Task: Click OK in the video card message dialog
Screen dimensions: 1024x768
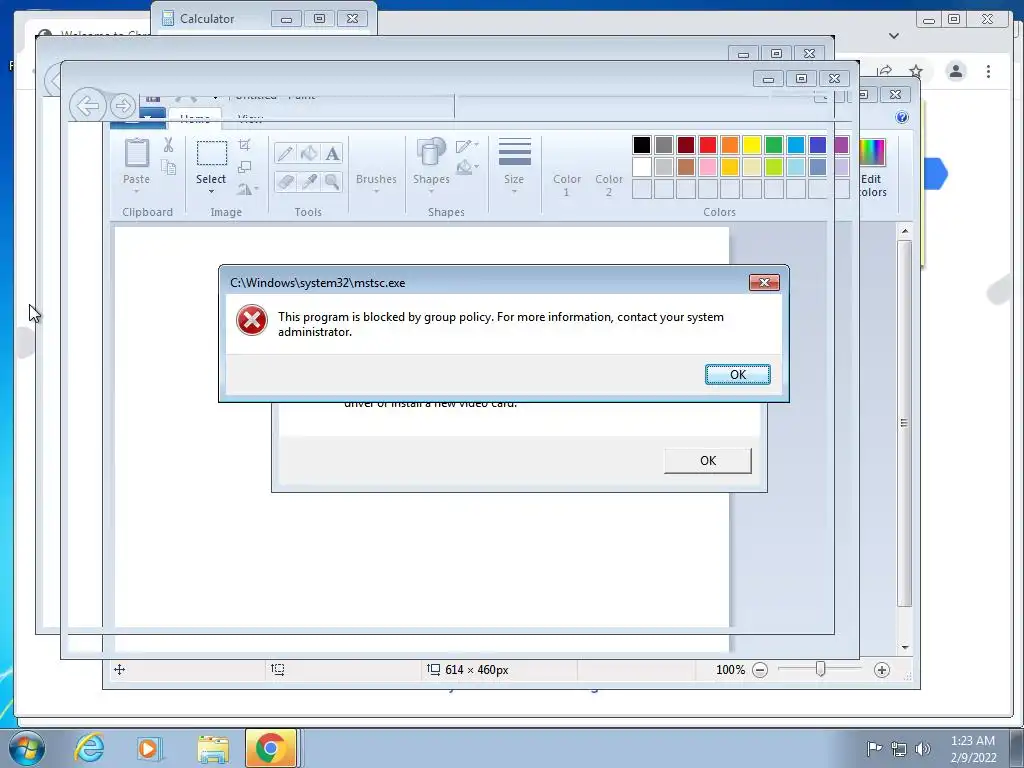Action: click(708, 460)
